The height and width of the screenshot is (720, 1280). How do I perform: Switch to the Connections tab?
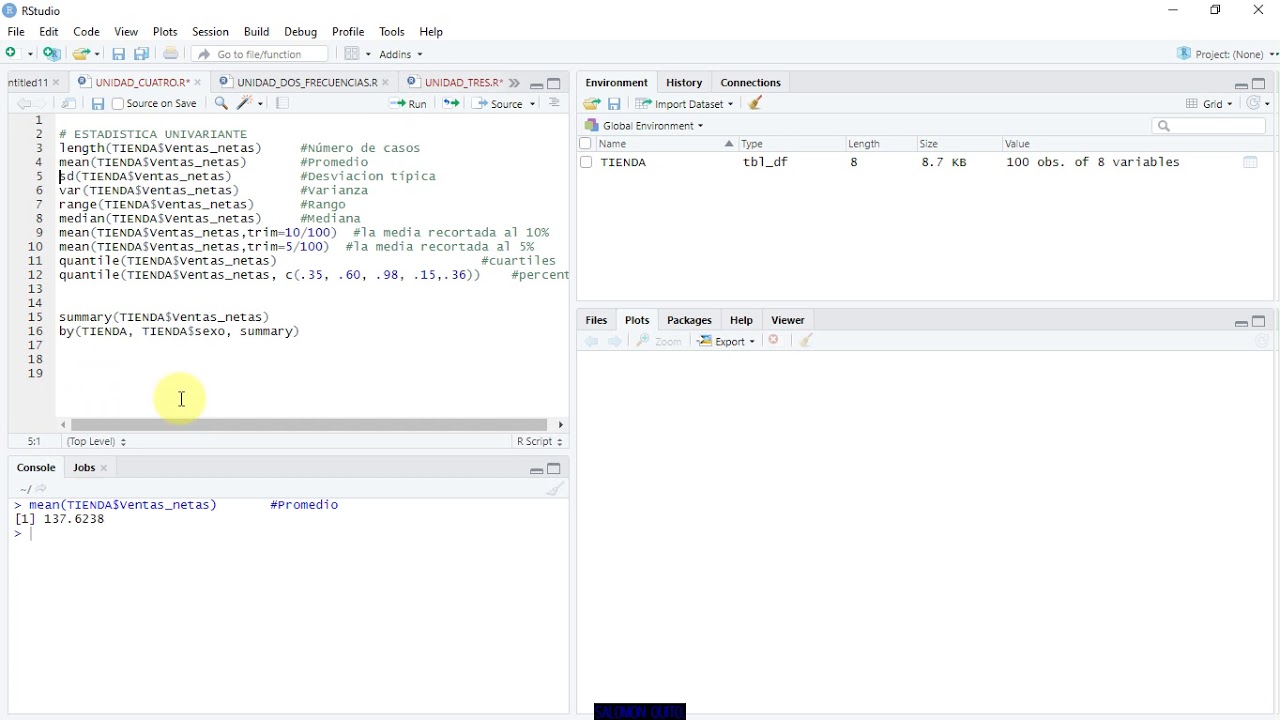tap(750, 83)
